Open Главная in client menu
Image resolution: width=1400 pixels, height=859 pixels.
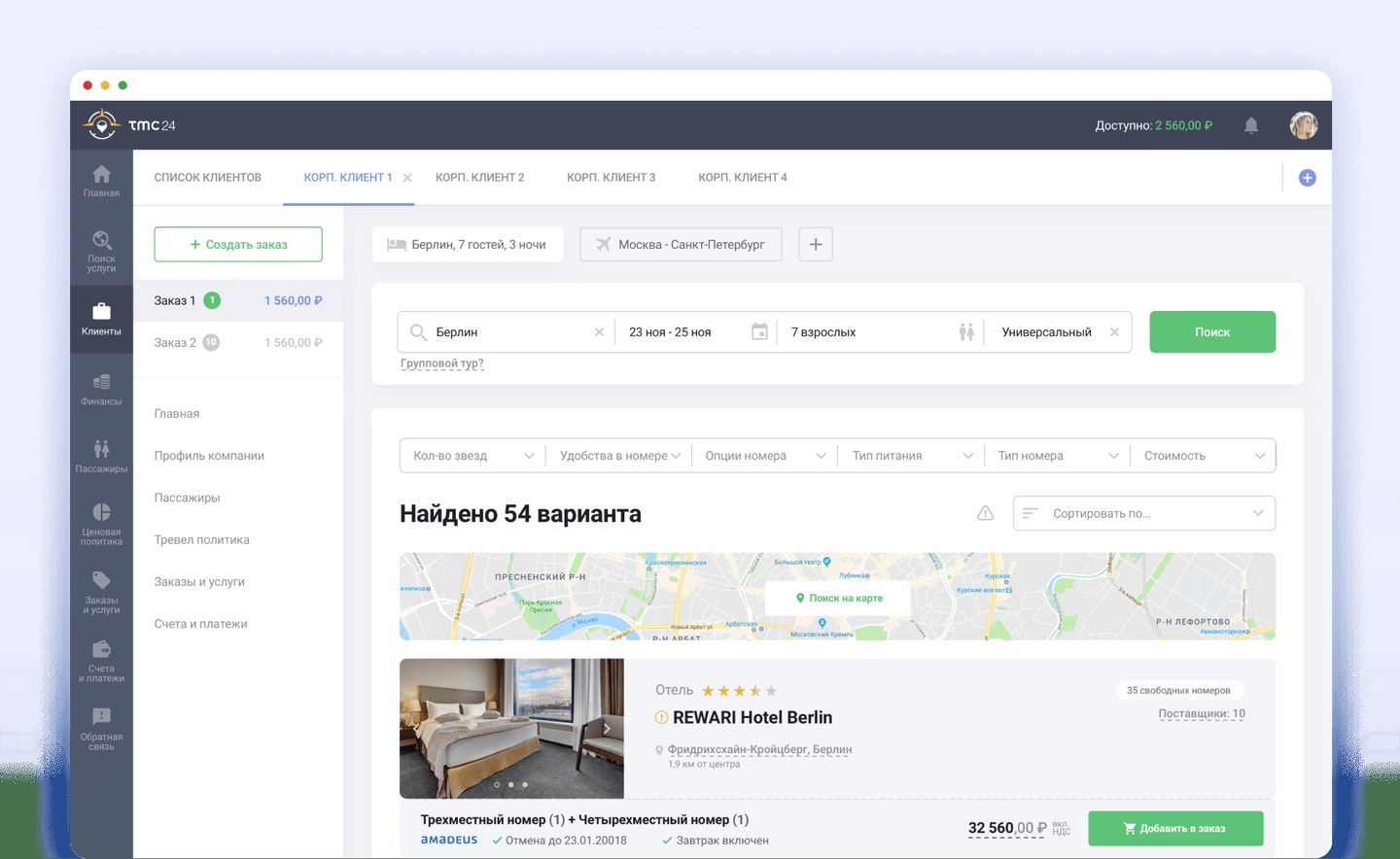177,414
